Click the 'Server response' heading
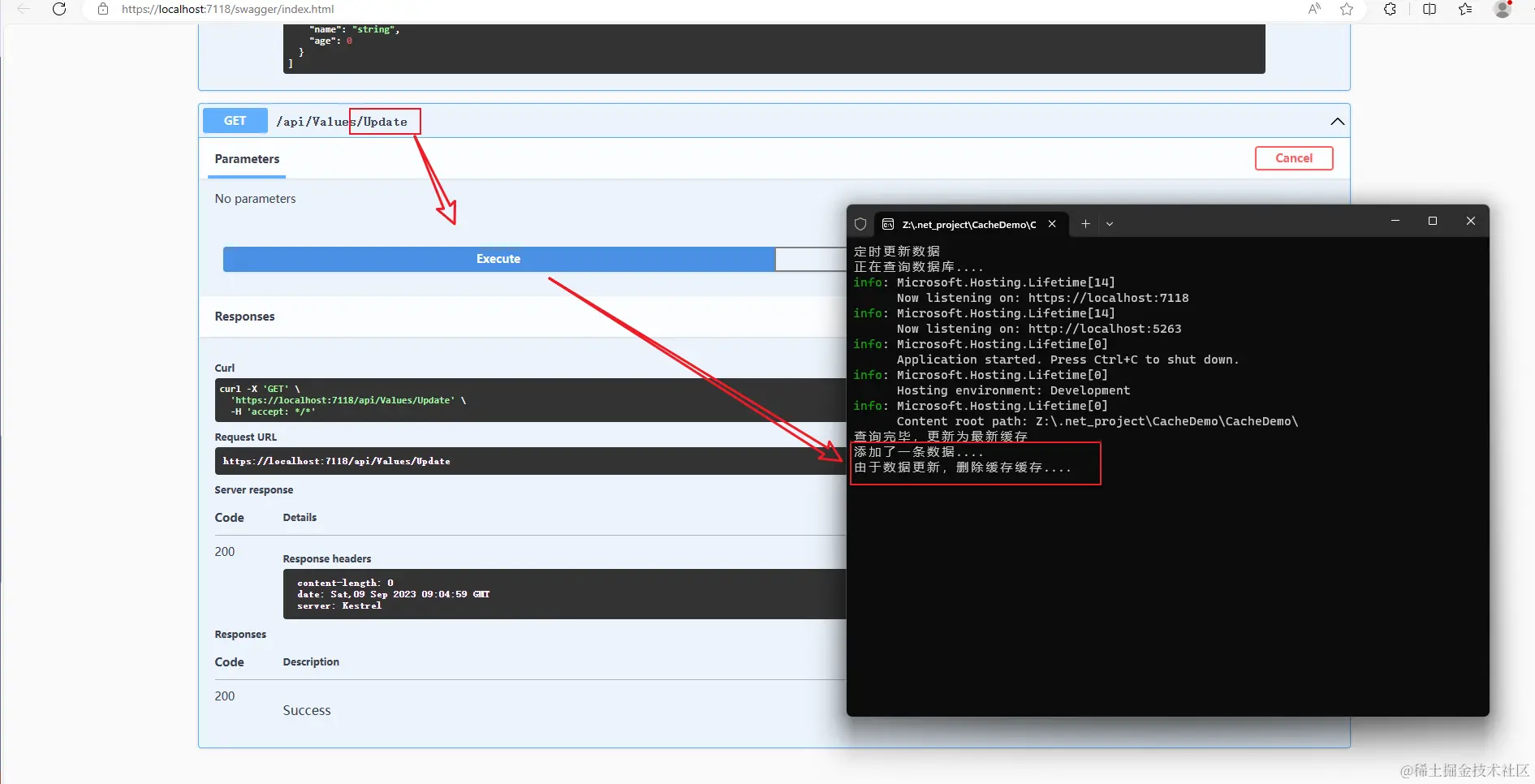This screenshot has height=784, width=1535. coord(254,490)
